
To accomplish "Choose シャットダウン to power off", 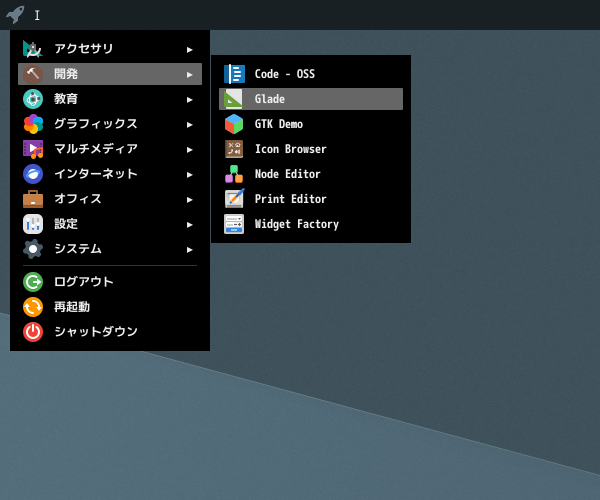I will pos(110,332).
